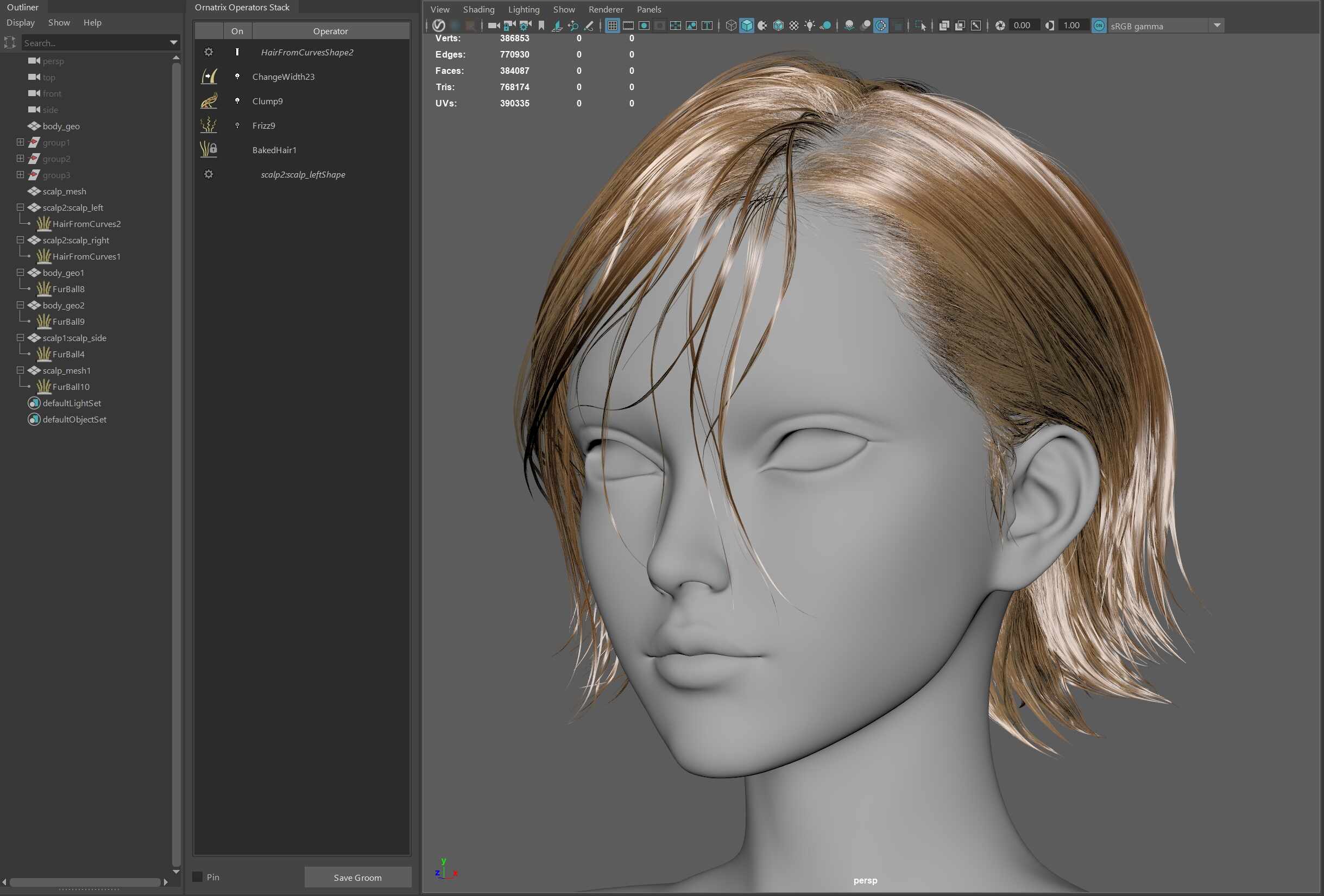
Task: Toggle the Textured checker icon
Action: (793, 26)
